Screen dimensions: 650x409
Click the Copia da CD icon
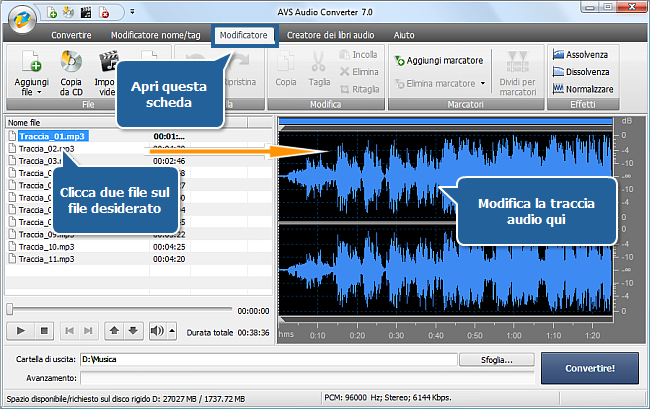click(71, 63)
